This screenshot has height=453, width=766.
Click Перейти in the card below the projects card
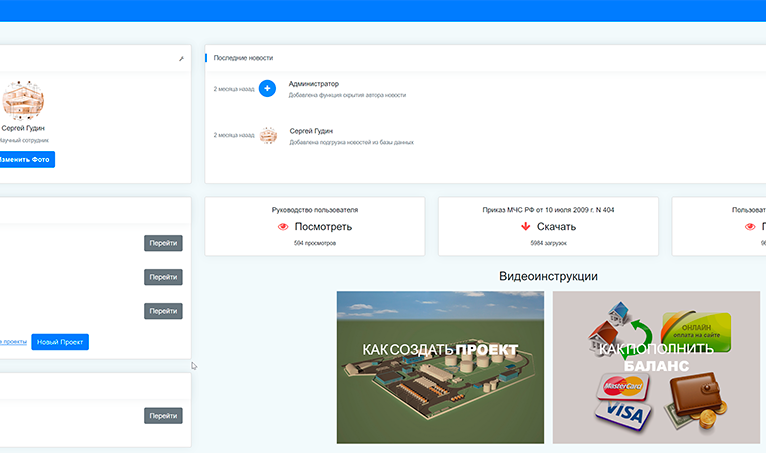163,416
